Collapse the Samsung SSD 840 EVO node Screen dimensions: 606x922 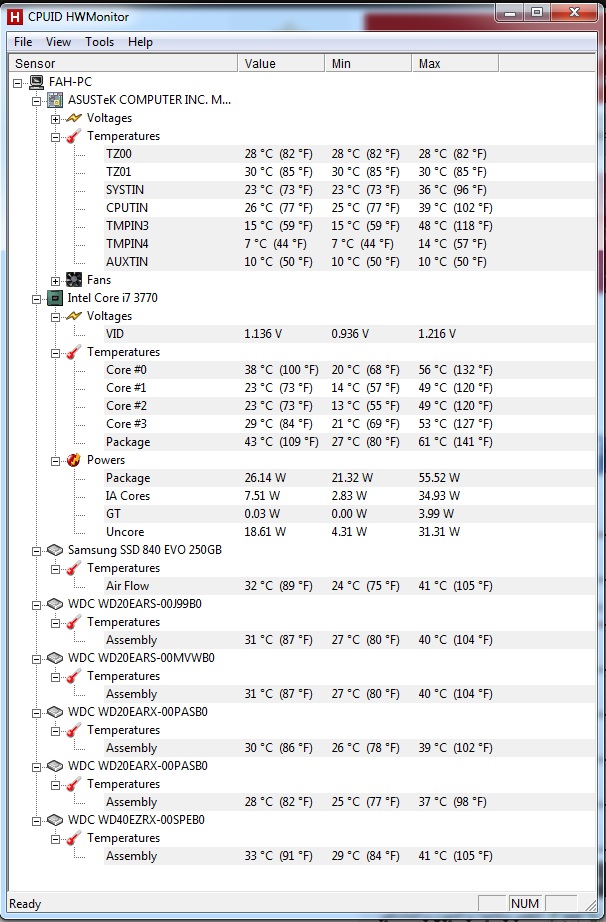point(36,551)
